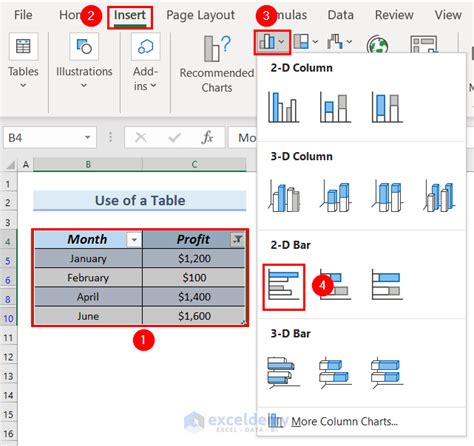
Task: Choose the 3-D 100% Stacked Column chart
Action: pos(387,196)
